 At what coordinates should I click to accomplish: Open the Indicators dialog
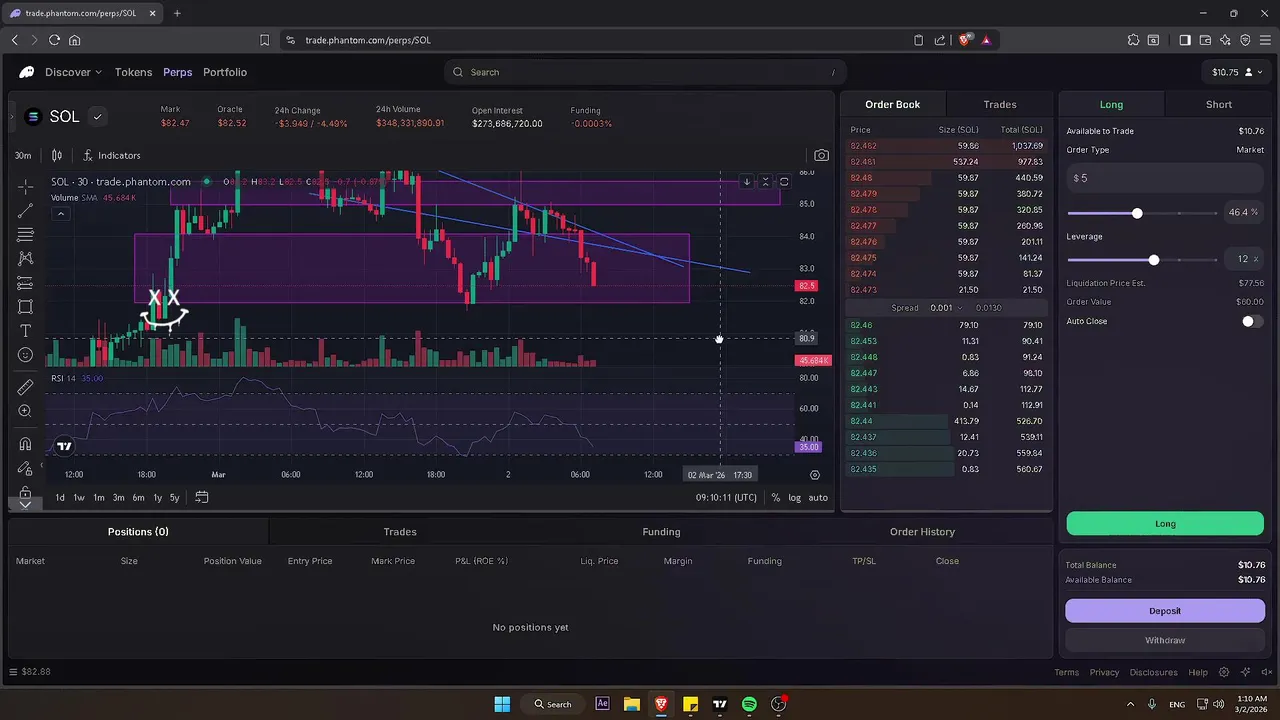[x=111, y=155]
